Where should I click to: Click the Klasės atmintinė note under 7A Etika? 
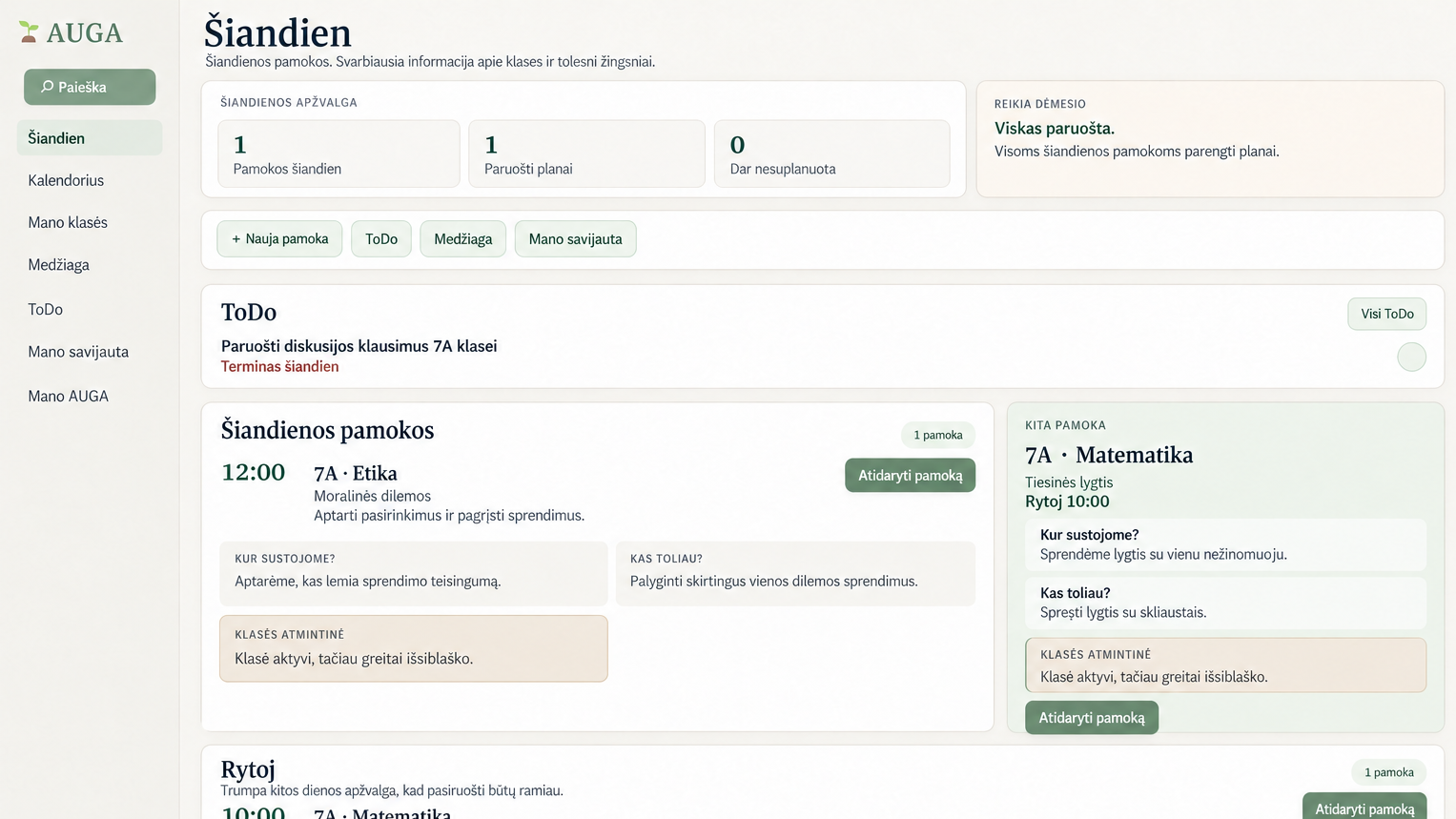[x=413, y=648]
